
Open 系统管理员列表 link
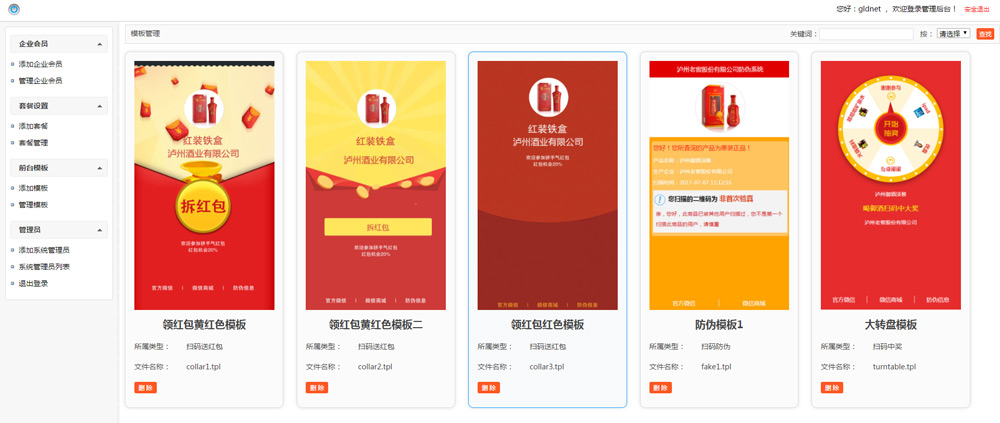[x=44, y=267]
